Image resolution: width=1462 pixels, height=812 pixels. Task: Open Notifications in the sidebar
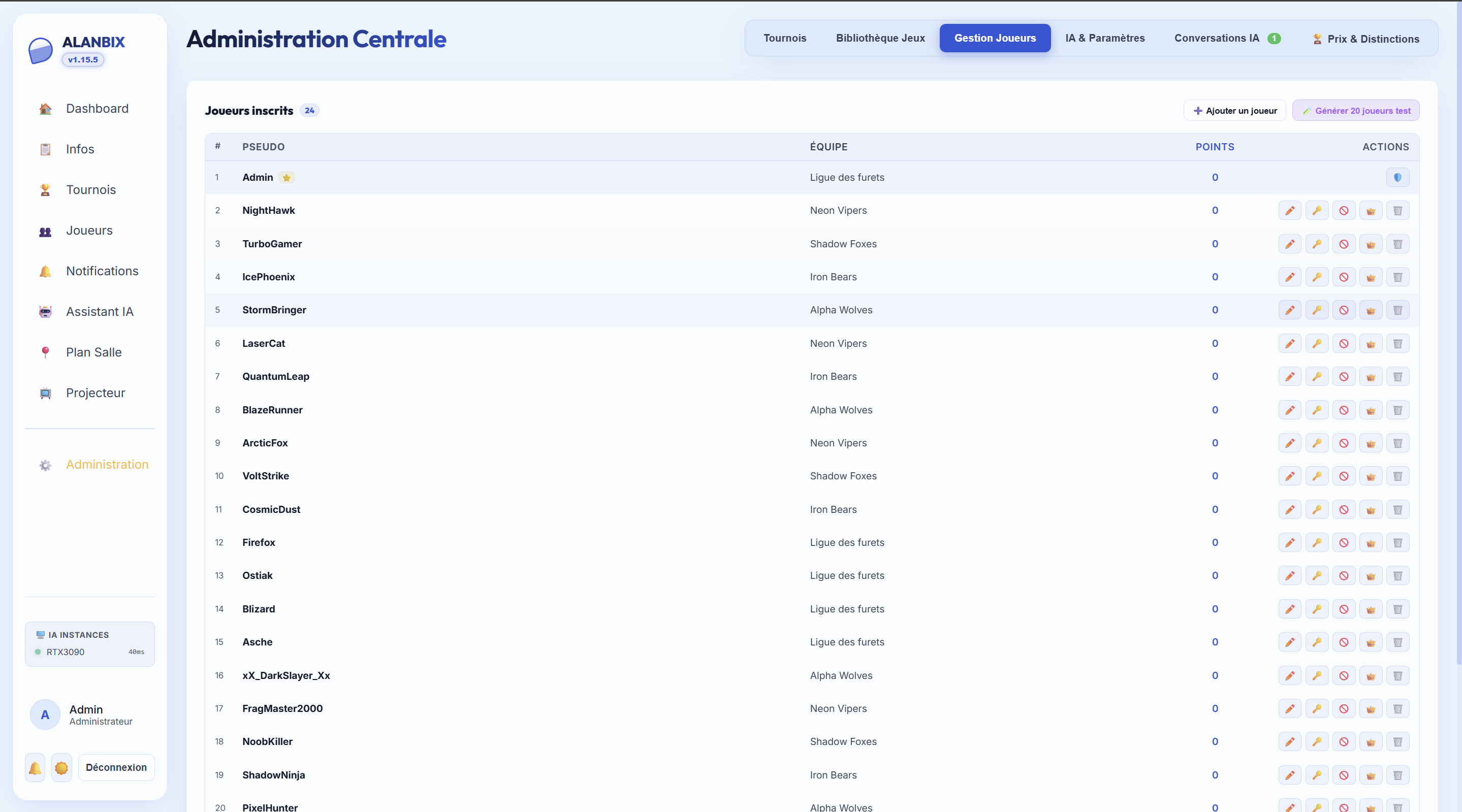click(90, 271)
